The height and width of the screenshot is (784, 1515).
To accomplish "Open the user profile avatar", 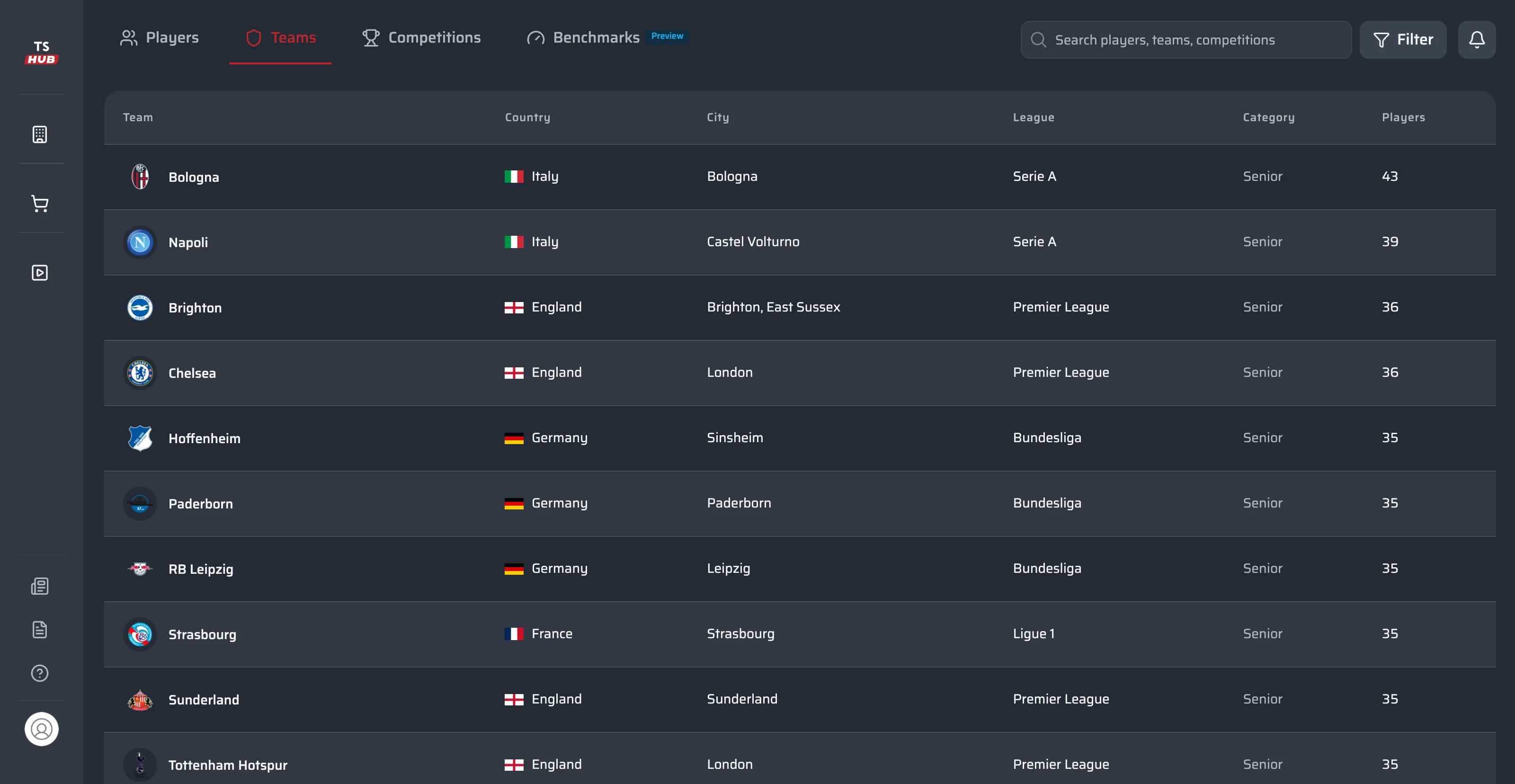I will tap(41, 729).
